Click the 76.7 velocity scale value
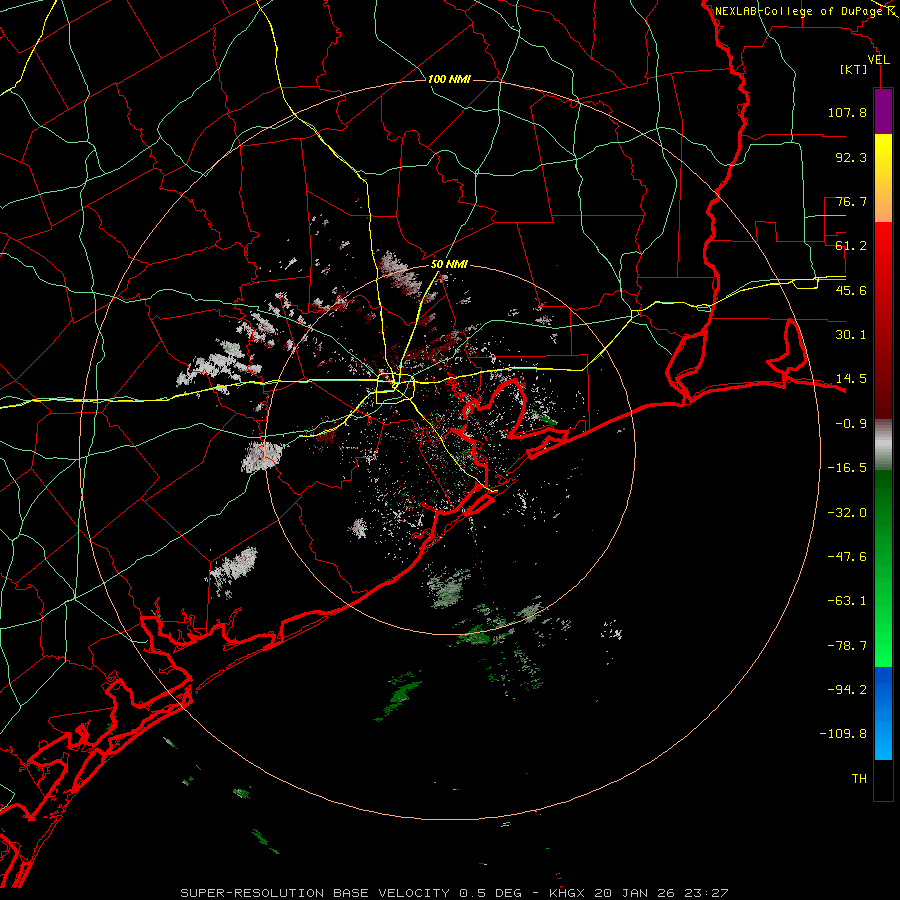The height and width of the screenshot is (900, 900). (x=851, y=201)
